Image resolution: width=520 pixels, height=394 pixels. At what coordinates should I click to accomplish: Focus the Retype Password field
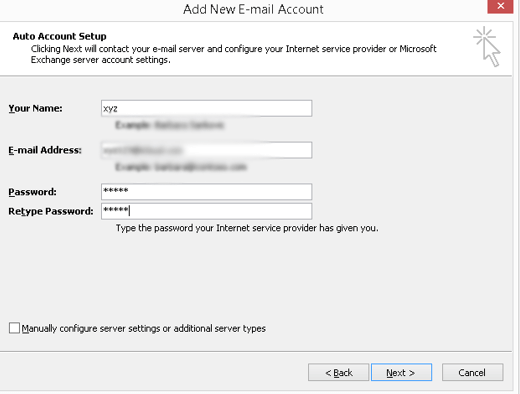[x=206, y=211]
